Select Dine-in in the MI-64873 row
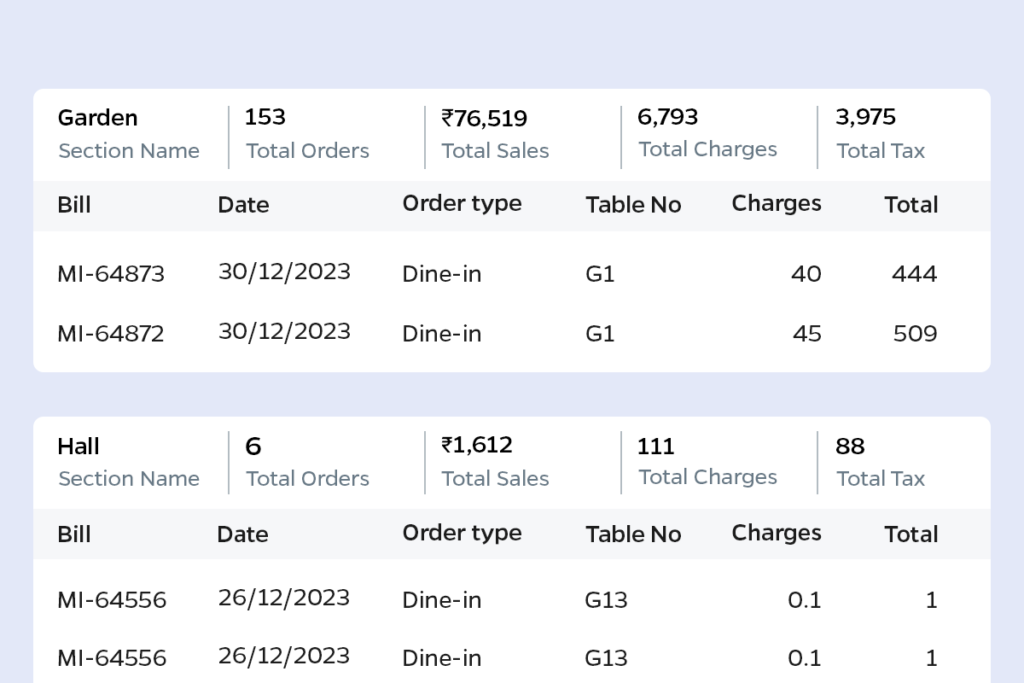This screenshot has width=1024, height=683. click(x=441, y=274)
